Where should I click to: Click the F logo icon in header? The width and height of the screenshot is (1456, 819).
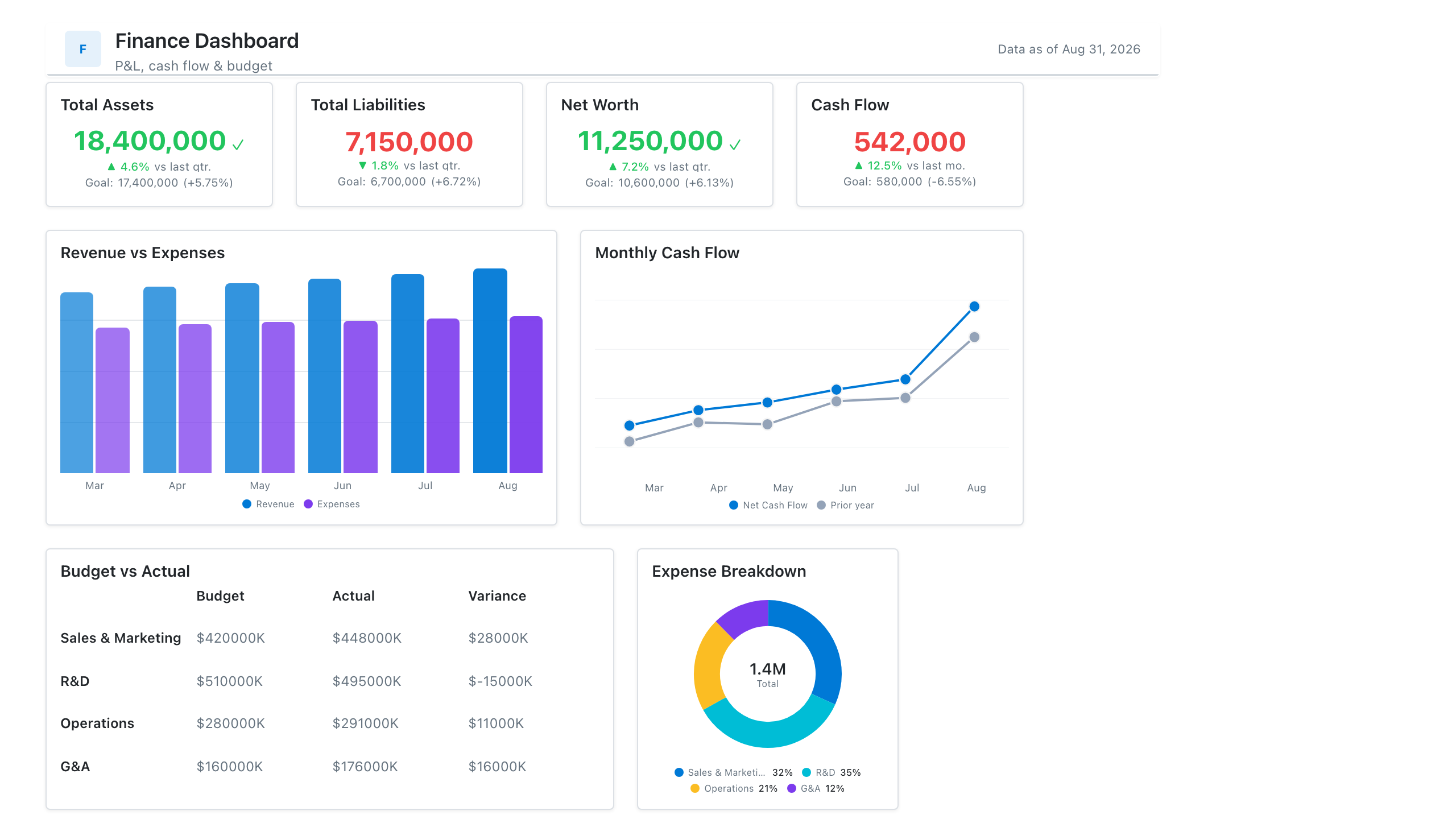tap(82, 49)
